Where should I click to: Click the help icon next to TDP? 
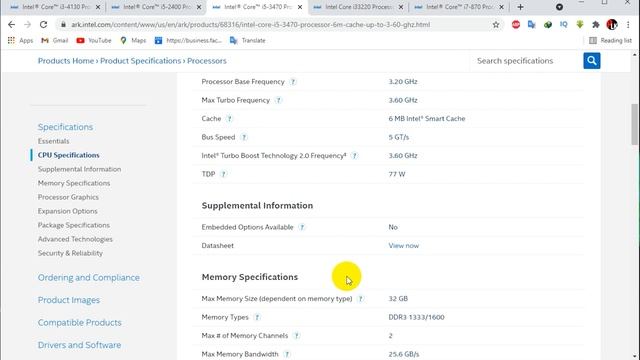point(223,174)
